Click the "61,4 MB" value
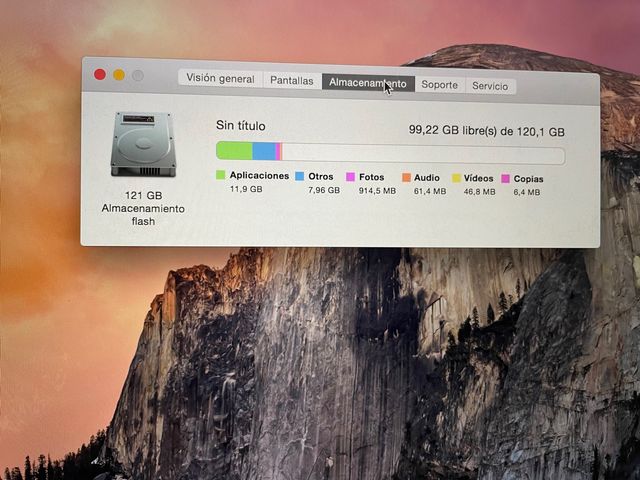 coord(430,191)
